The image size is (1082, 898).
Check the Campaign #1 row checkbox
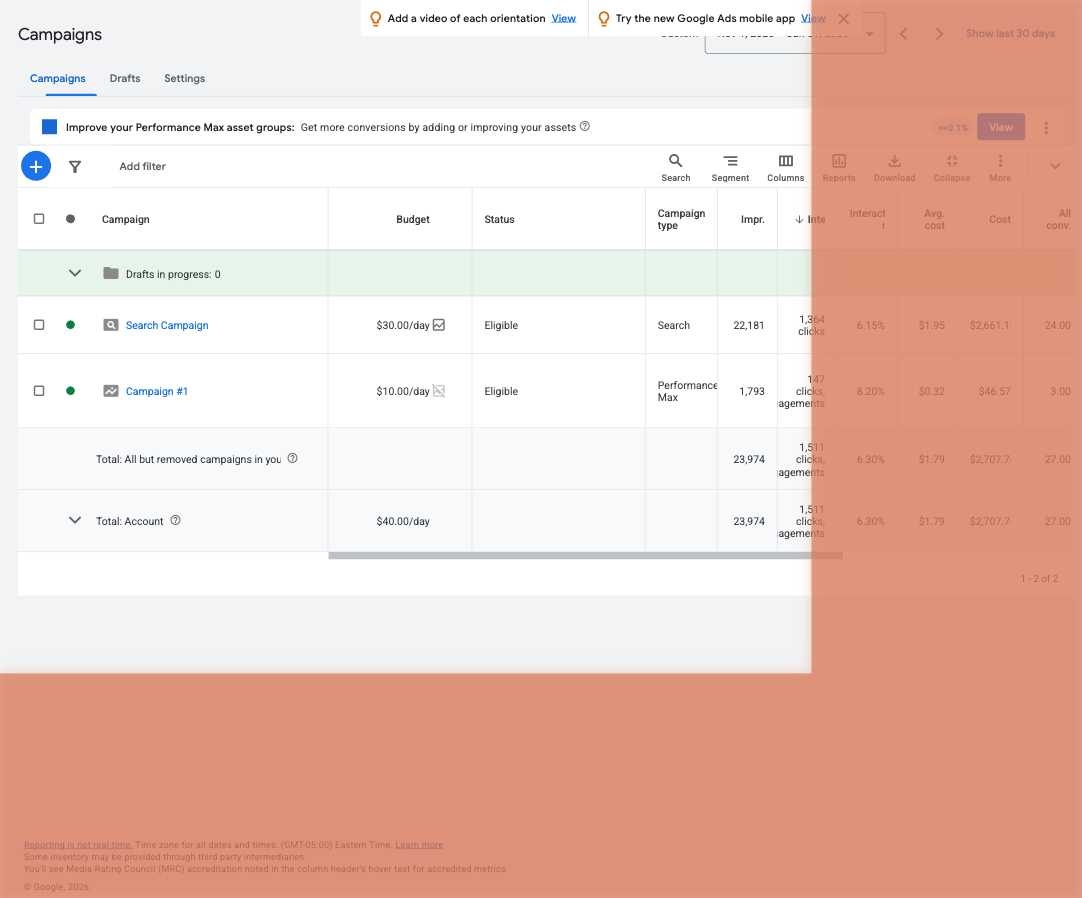tap(39, 391)
